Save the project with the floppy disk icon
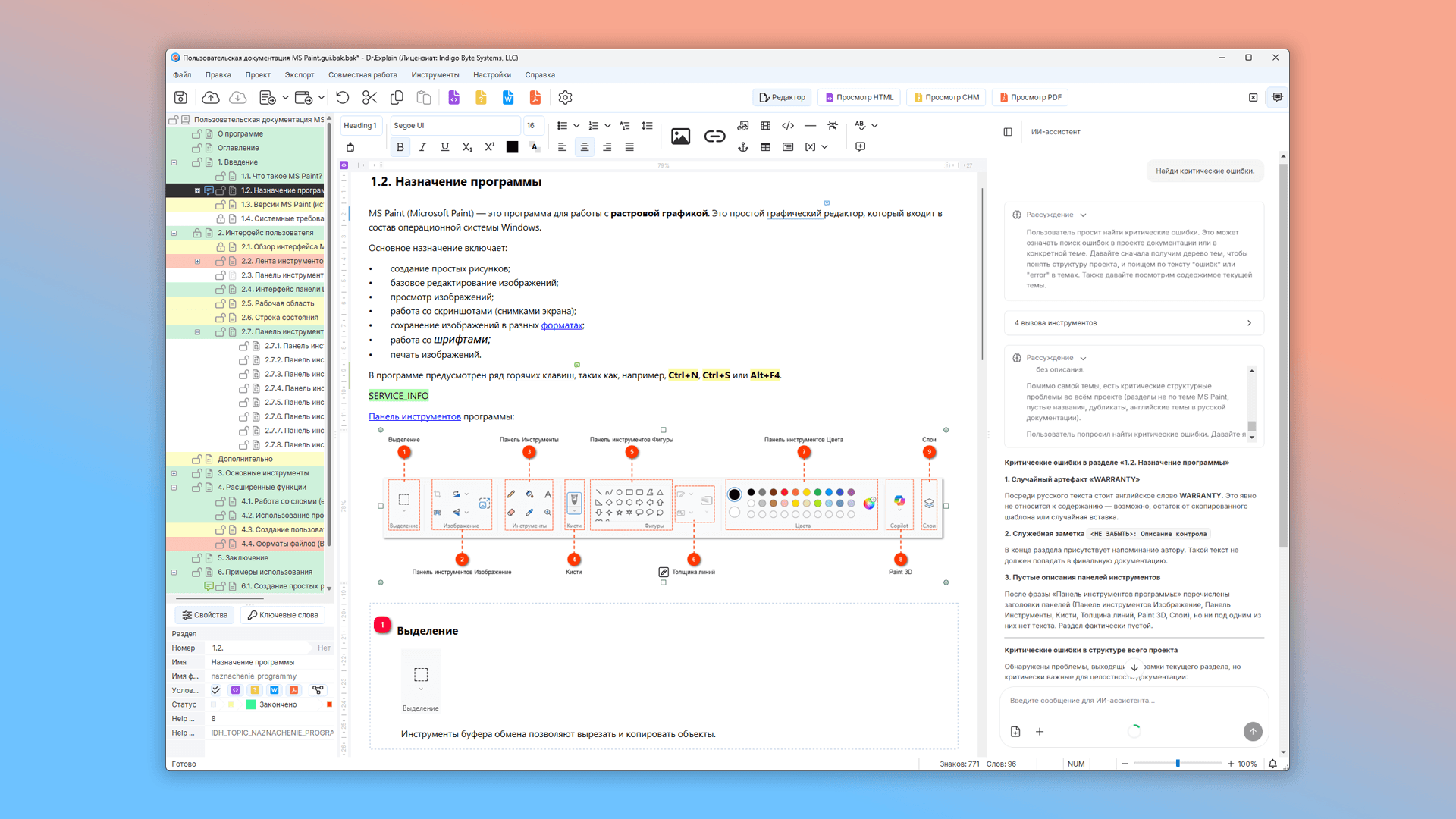1456x819 pixels. (x=180, y=97)
